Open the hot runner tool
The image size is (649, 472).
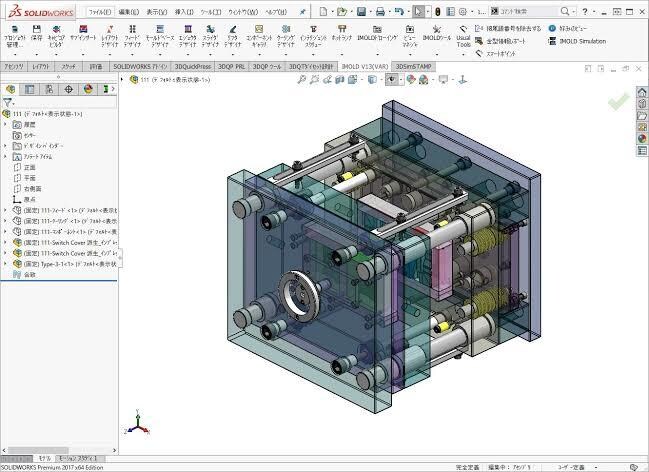[x=342, y=33]
